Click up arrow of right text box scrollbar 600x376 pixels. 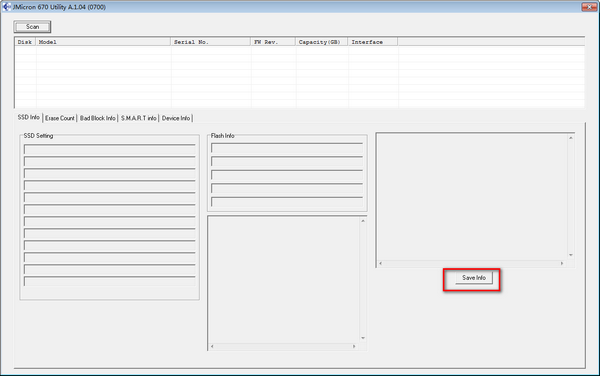[x=571, y=138]
